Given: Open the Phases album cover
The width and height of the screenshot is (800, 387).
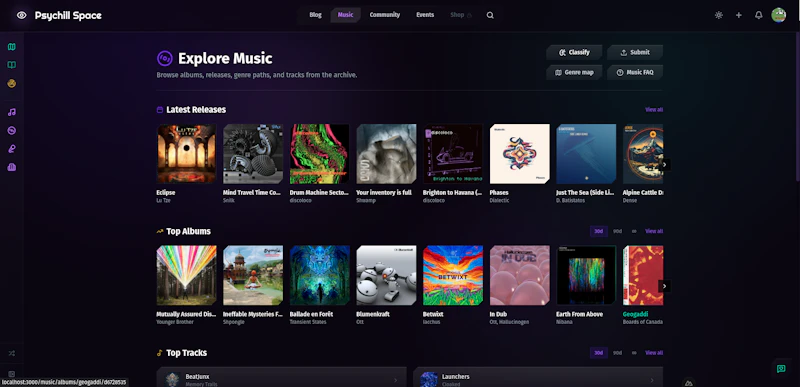Looking at the screenshot, I should (519, 153).
